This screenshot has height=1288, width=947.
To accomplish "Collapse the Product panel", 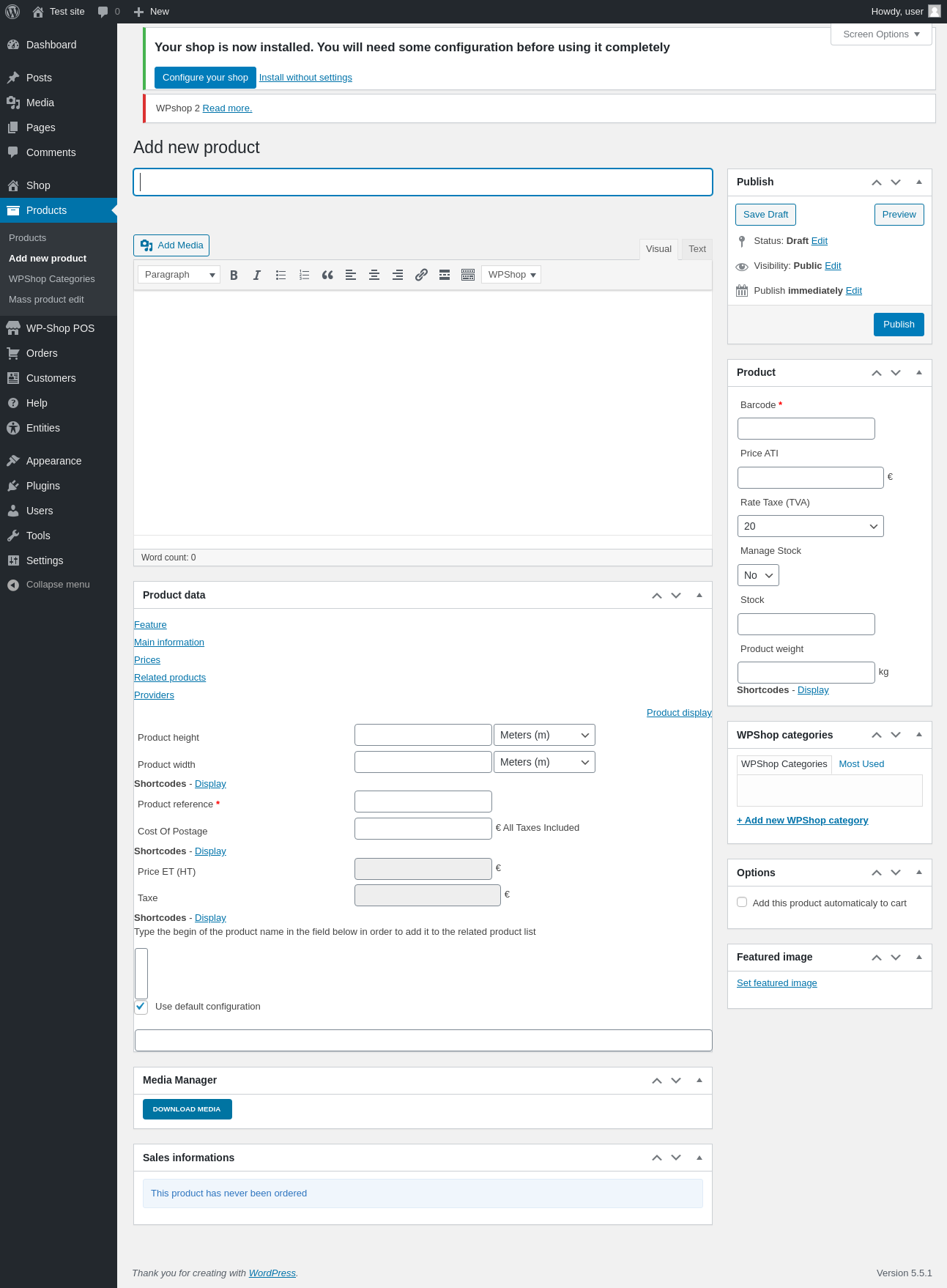I will click(919, 373).
